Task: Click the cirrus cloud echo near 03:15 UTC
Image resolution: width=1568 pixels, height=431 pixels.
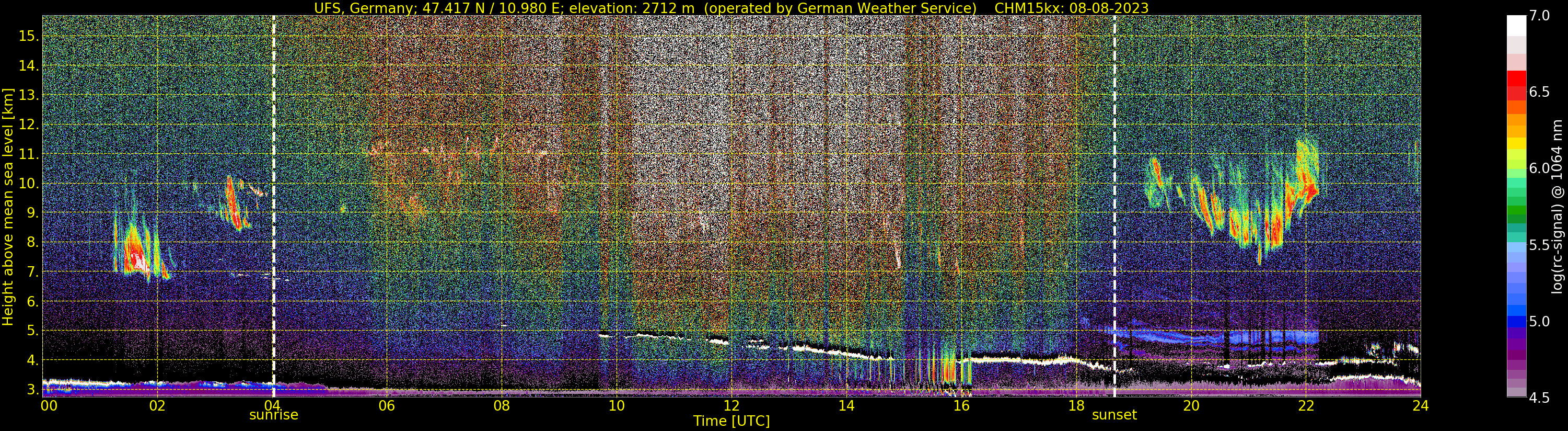Action: click(x=233, y=203)
